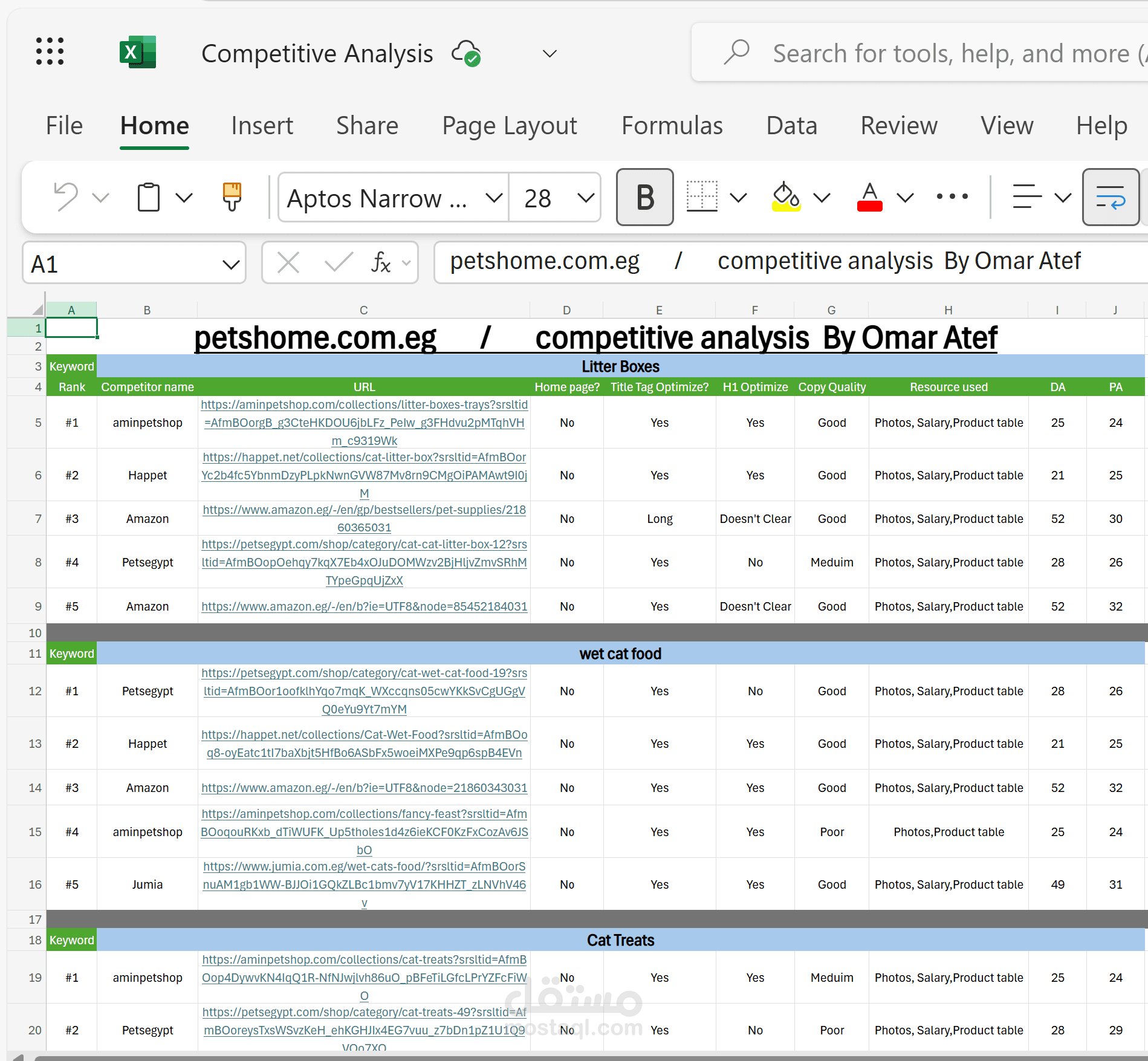Click the formula bar text
The width and height of the screenshot is (1148, 1061).
tap(765, 261)
